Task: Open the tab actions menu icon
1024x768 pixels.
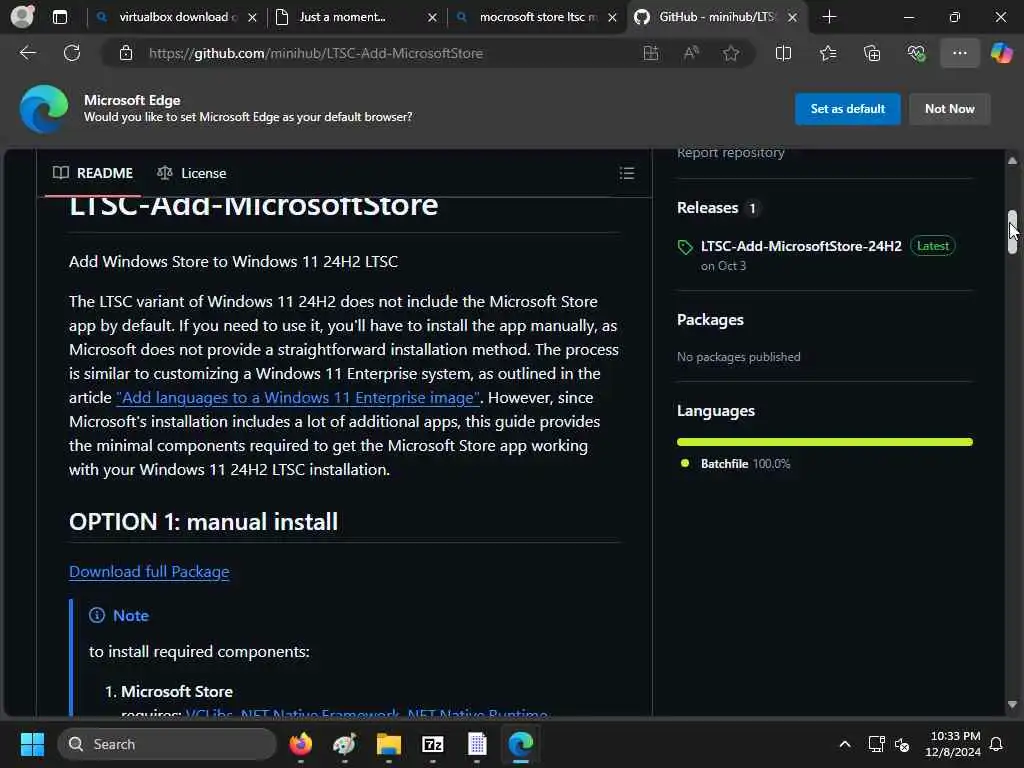Action: point(59,17)
